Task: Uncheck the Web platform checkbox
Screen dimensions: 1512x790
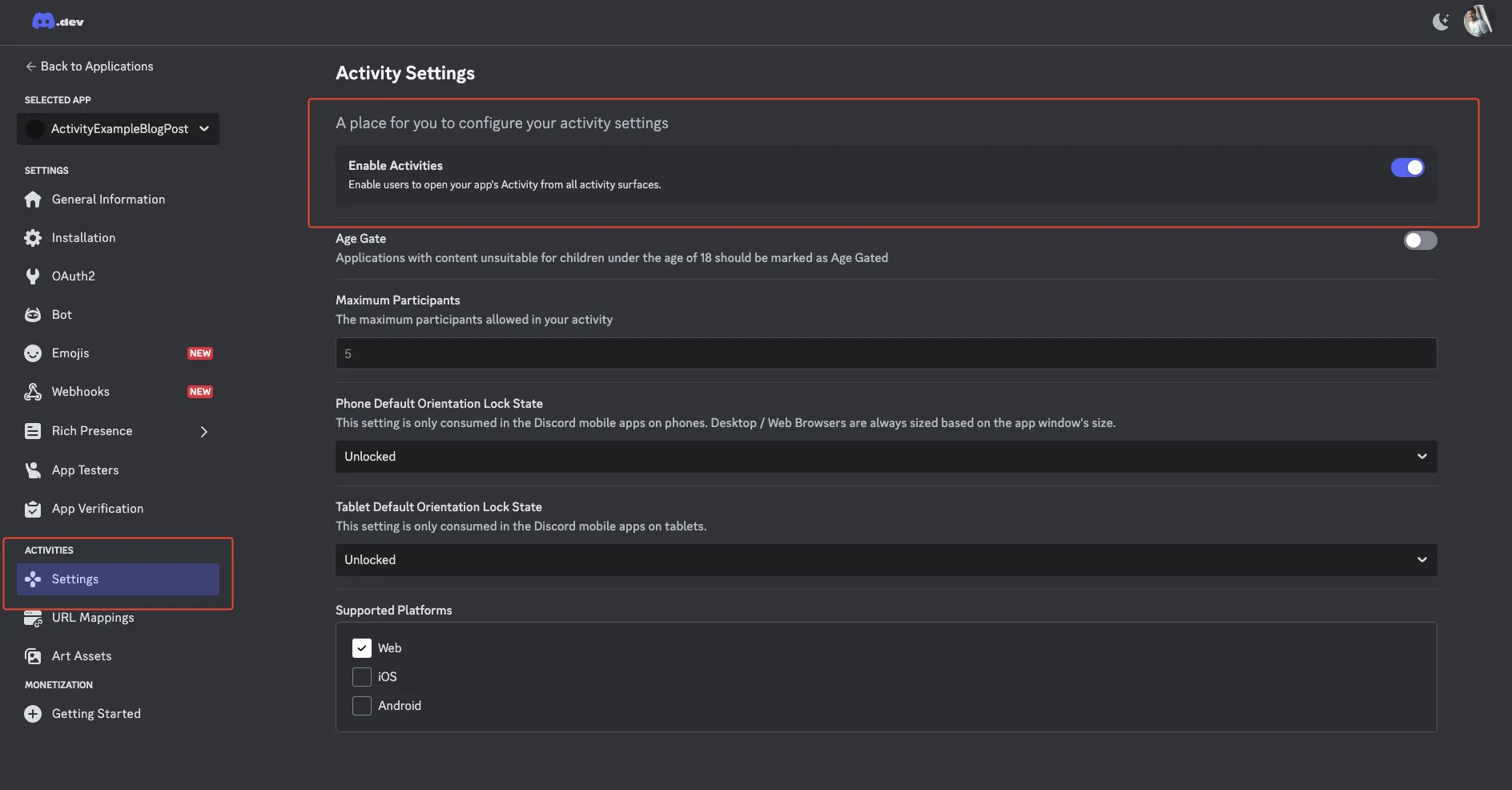Action: [x=362, y=648]
